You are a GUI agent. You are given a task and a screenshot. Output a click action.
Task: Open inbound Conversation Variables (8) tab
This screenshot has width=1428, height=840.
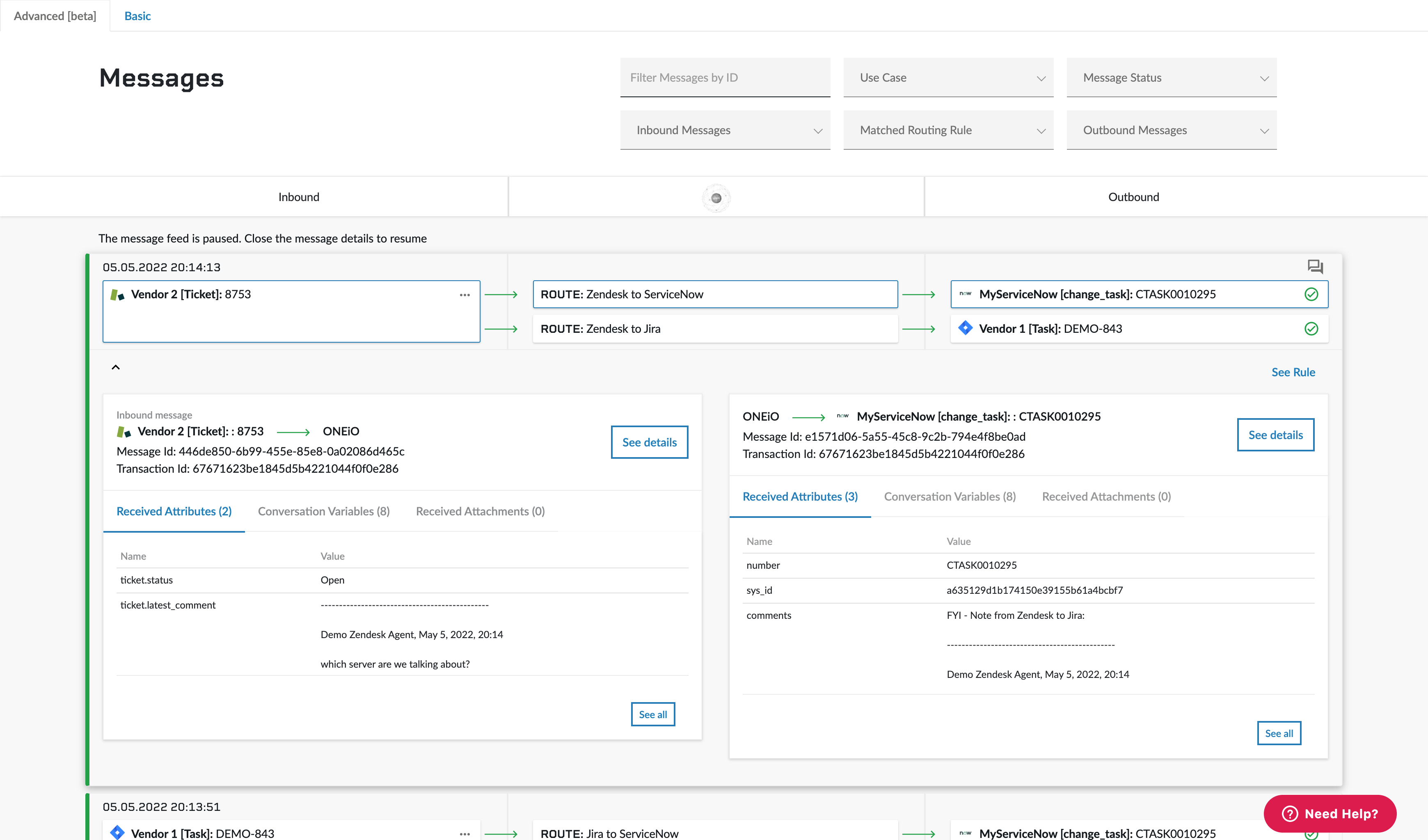[324, 511]
